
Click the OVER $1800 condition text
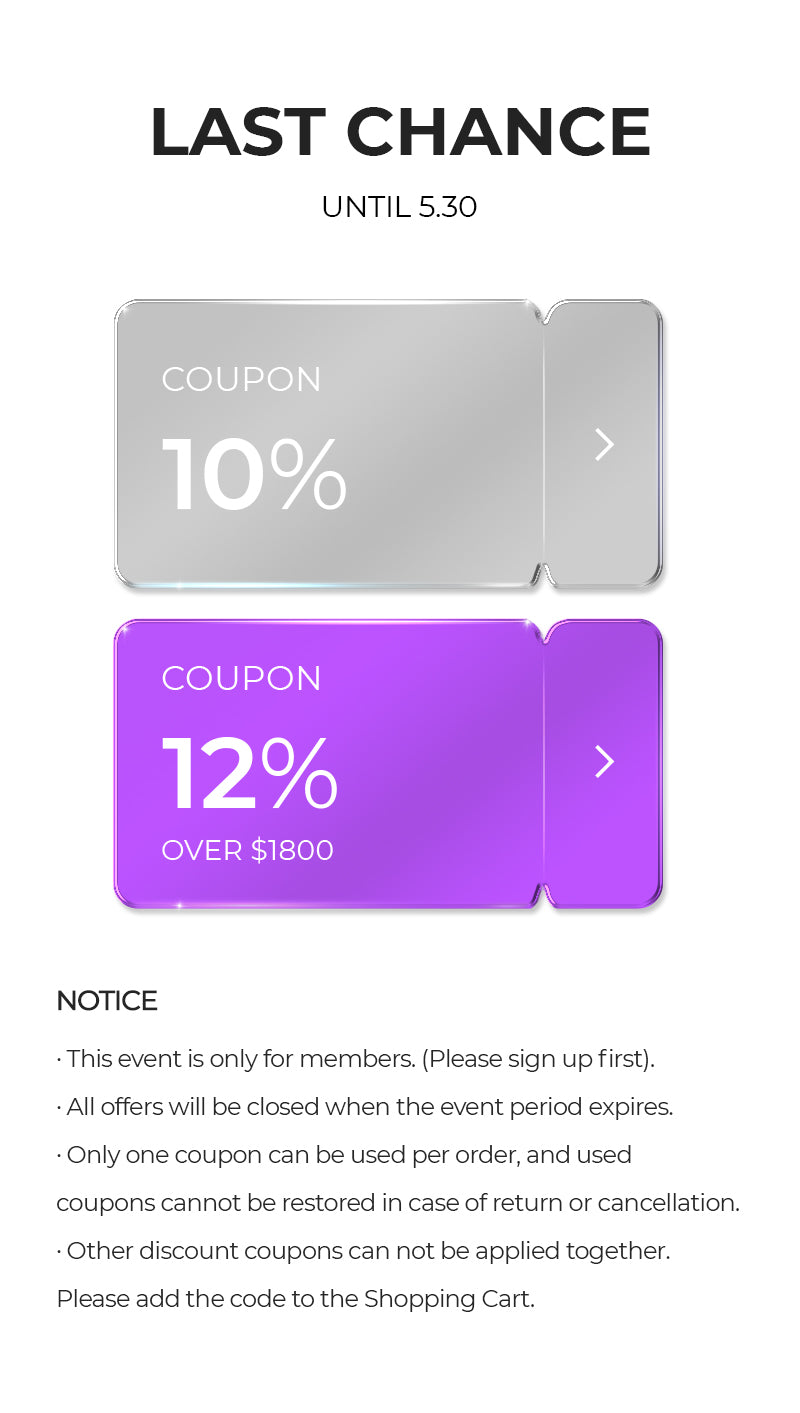[247, 850]
